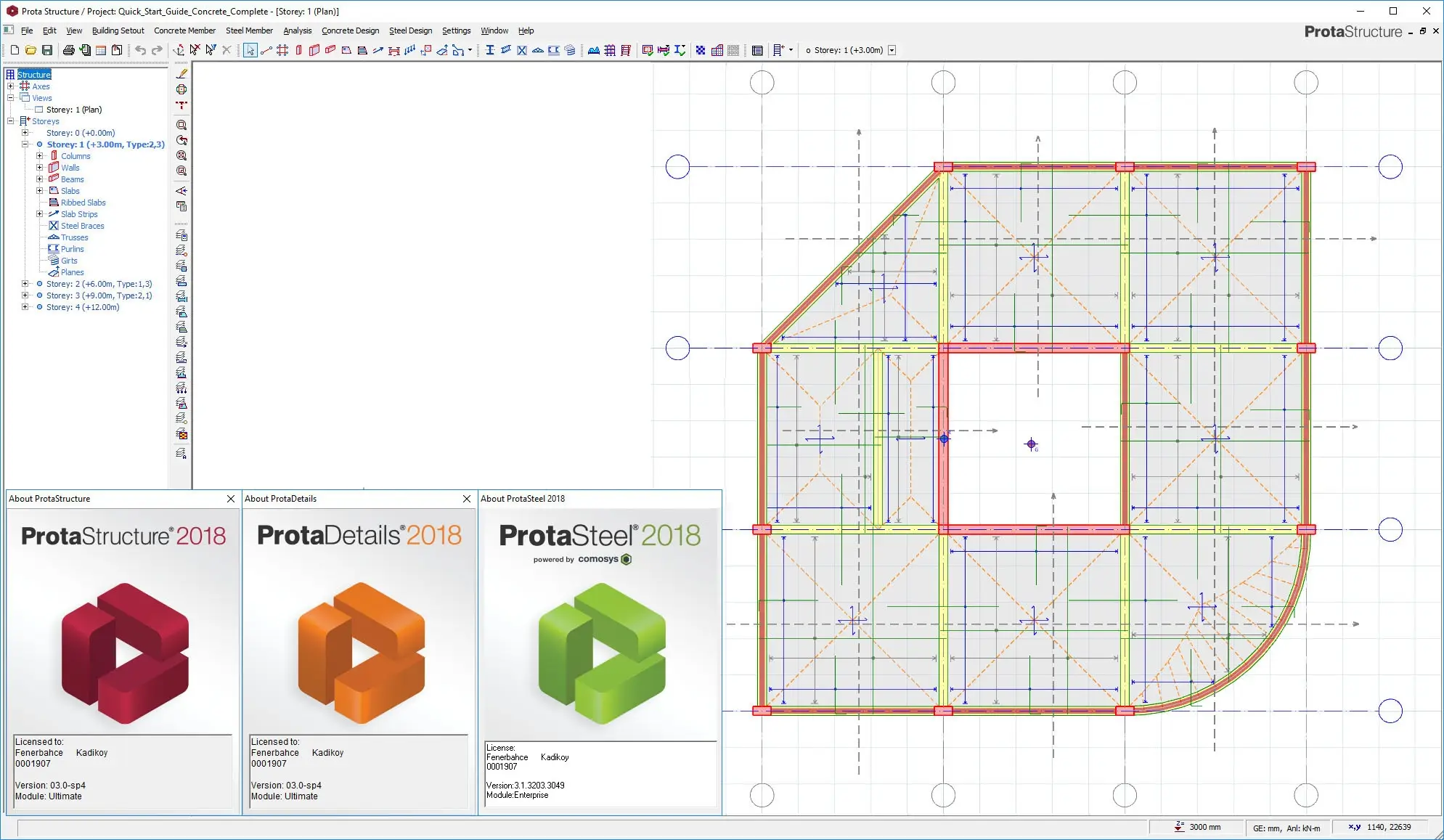Image resolution: width=1444 pixels, height=840 pixels.
Task: Click the Truss toolbar icon
Action: pos(538,50)
